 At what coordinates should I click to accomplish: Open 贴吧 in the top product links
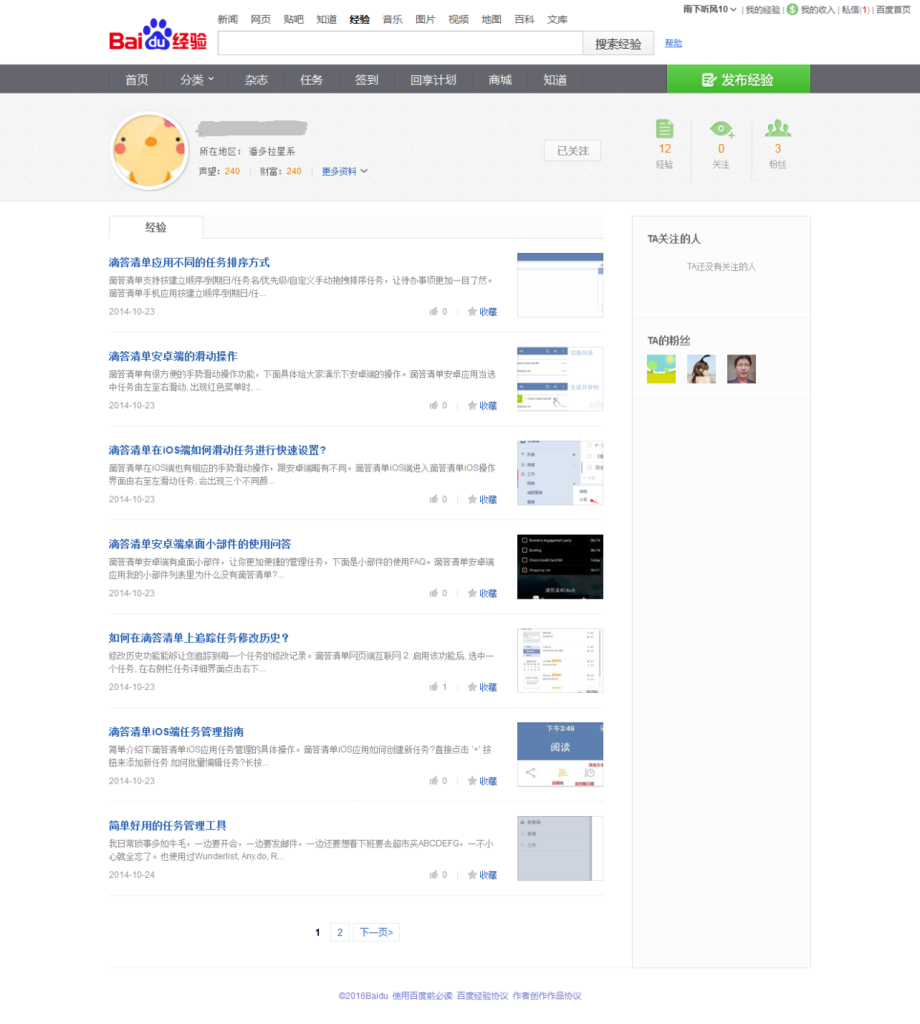[294, 19]
